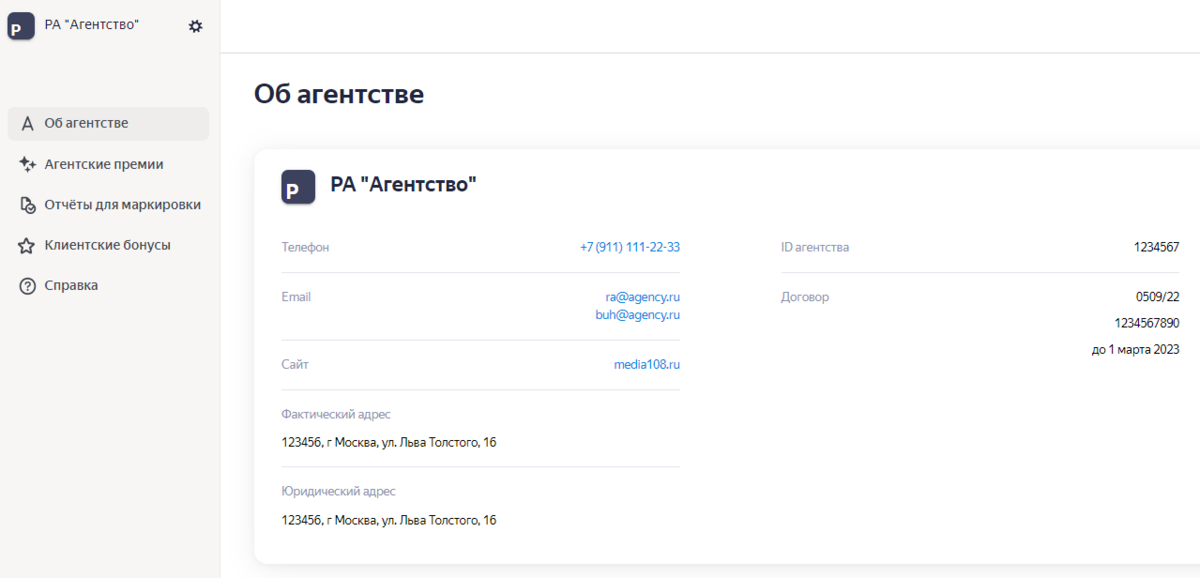Open the Об агентстве menu item
Image resolution: width=1200 pixels, height=578 pixels.
click(x=108, y=124)
